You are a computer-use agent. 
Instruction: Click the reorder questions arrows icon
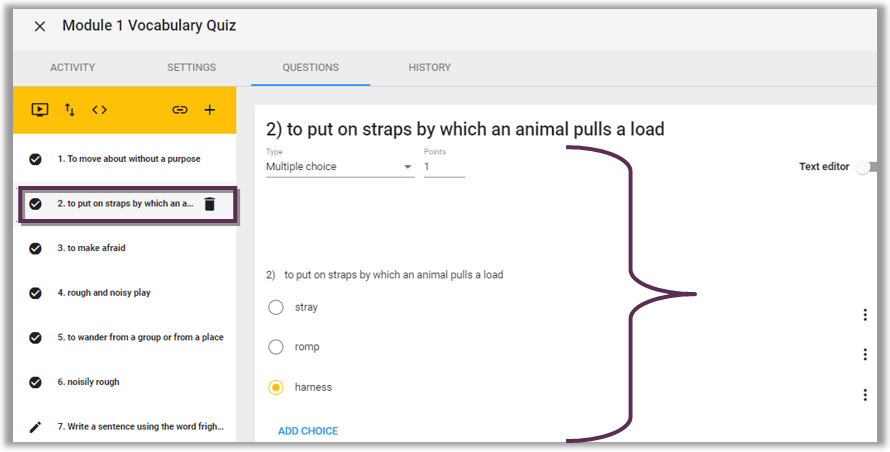(x=70, y=110)
